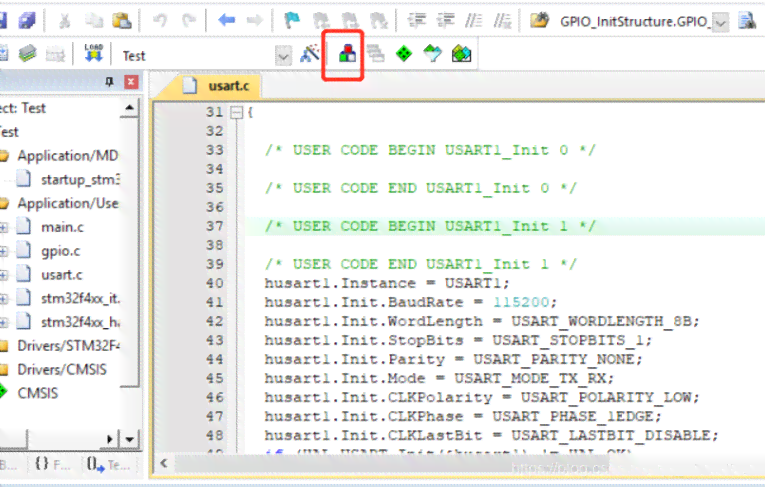Collapse the code fold at line 31
Screen dimensions: 765x487
[x=237, y=113]
